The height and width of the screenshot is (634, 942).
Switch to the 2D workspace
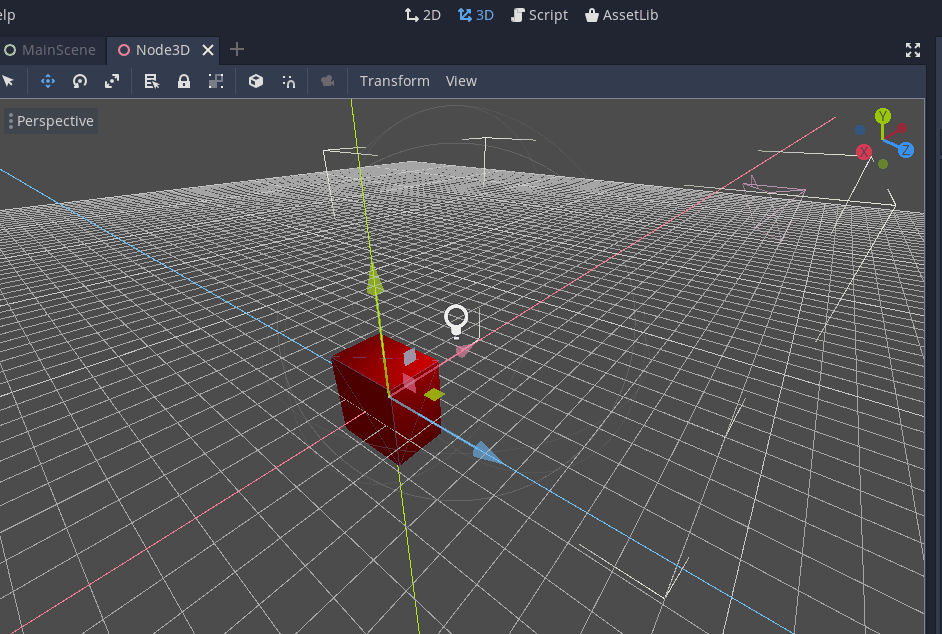click(x=422, y=15)
